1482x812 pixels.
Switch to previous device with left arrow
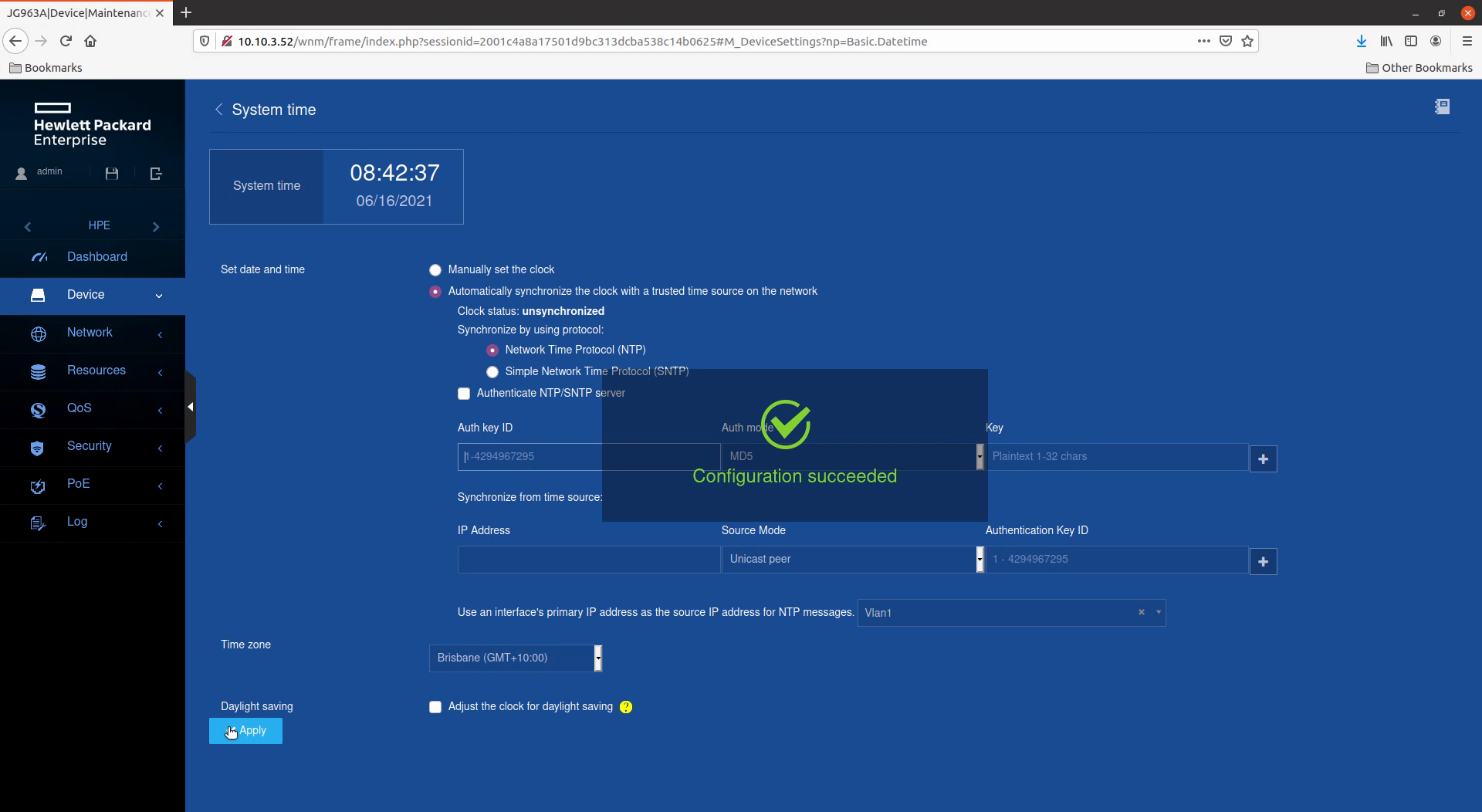[28, 226]
